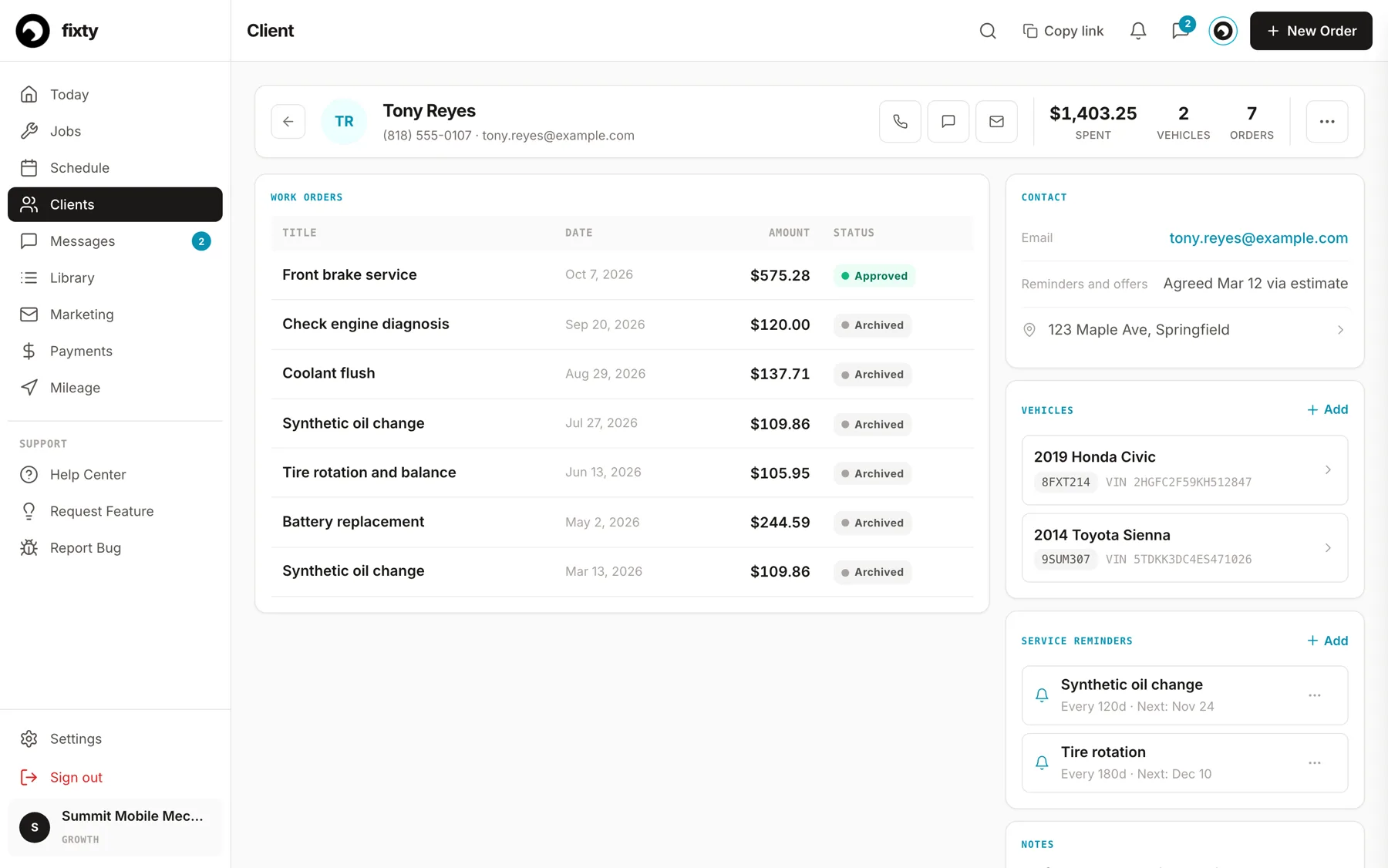Click the map pin icon beside address
The image size is (1388, 868).
1029,330
